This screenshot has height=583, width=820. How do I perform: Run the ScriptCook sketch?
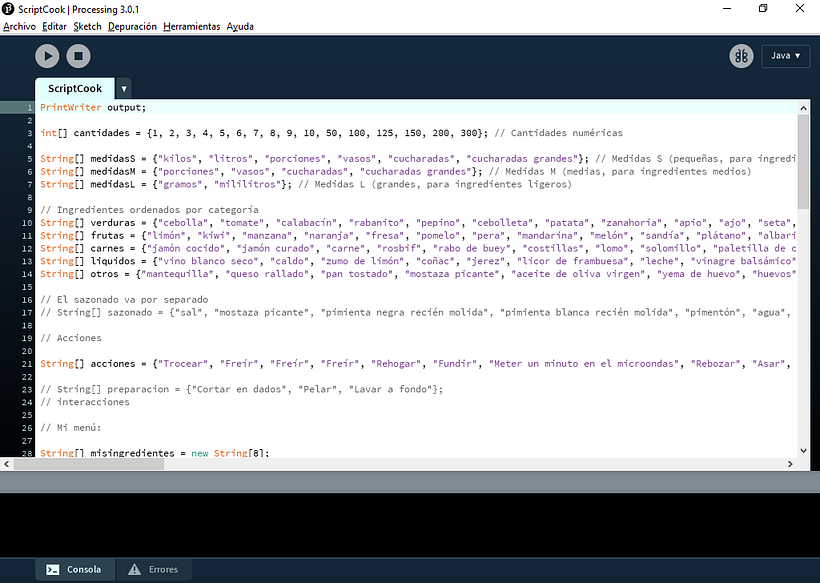coord(47,56)
